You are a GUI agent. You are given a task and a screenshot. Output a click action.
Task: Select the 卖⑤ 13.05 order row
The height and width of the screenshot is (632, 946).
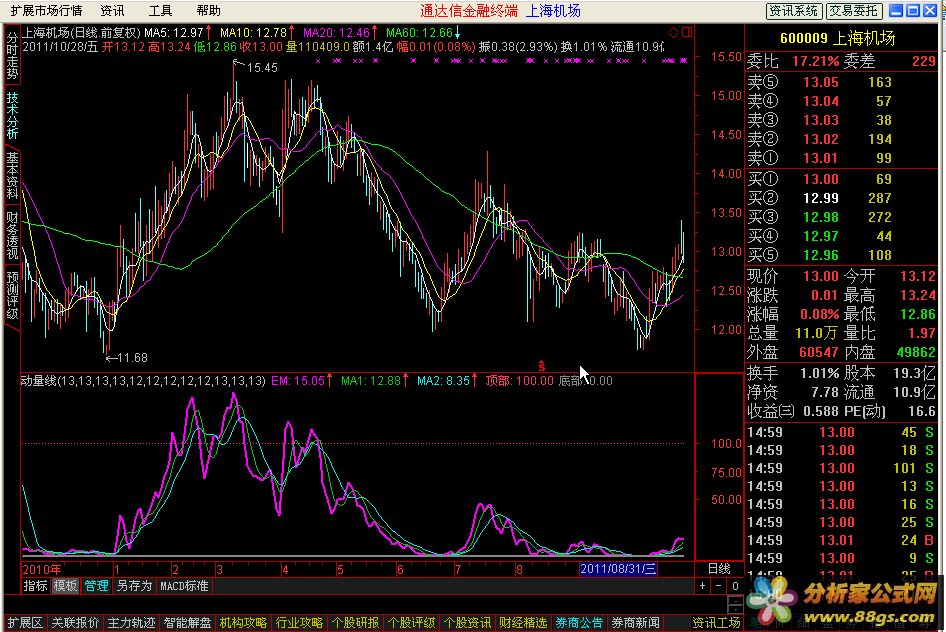click(841, 82)
